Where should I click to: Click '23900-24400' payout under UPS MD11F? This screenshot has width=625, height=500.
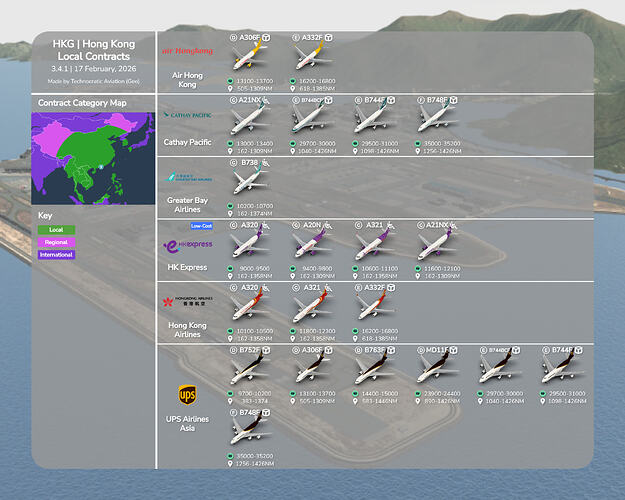[x=442, y=394]
